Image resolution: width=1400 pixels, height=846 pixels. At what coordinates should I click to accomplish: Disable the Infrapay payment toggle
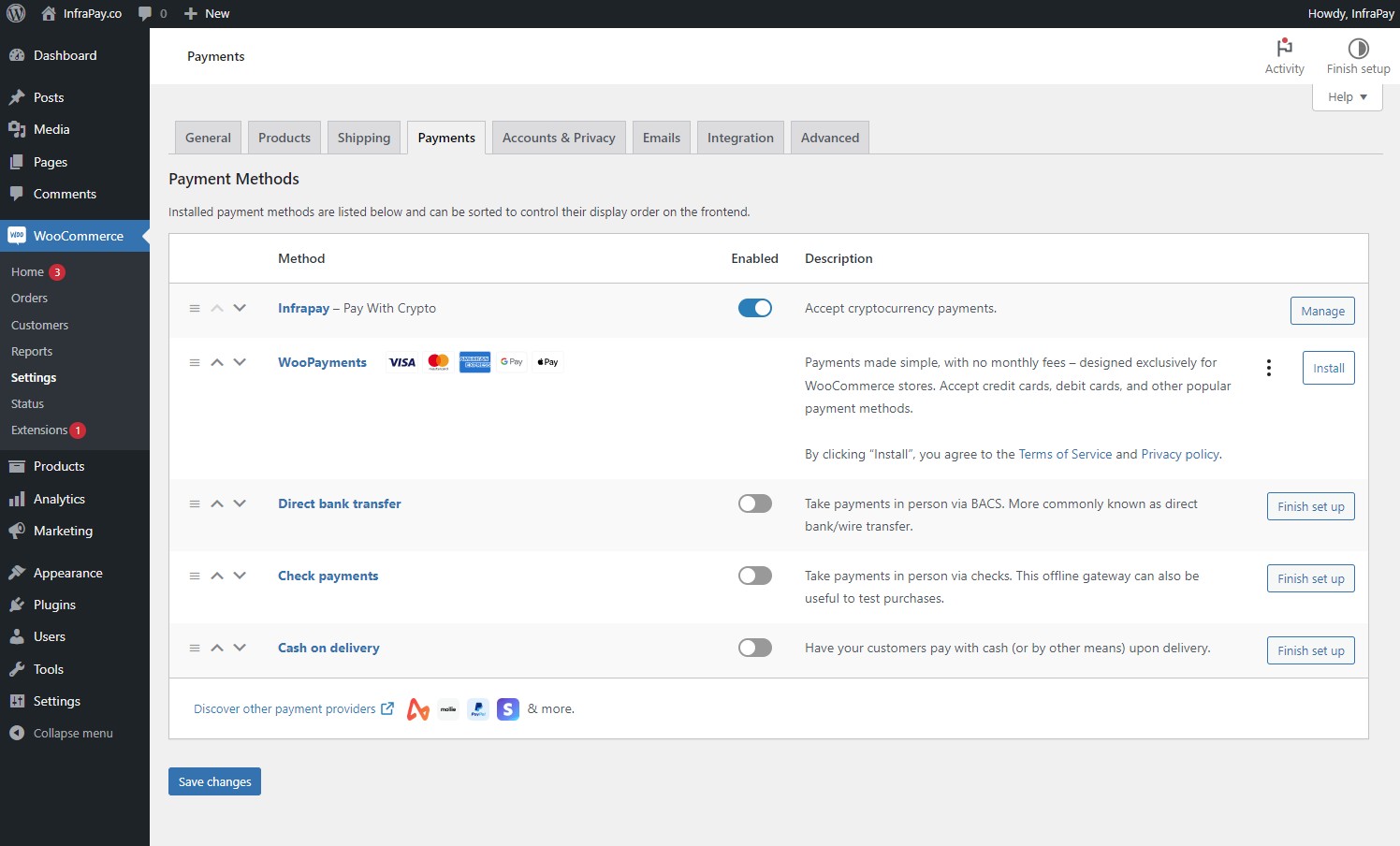(755, 308)
